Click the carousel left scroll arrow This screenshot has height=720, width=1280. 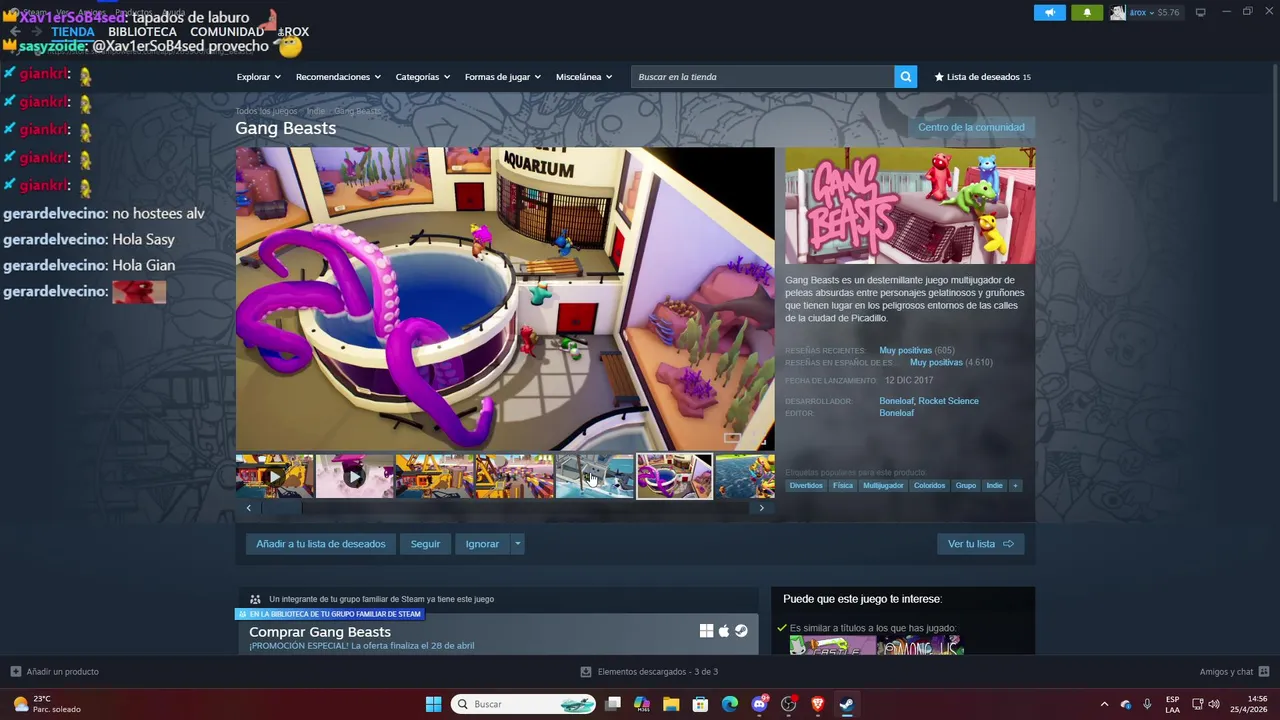click(249, 508)
